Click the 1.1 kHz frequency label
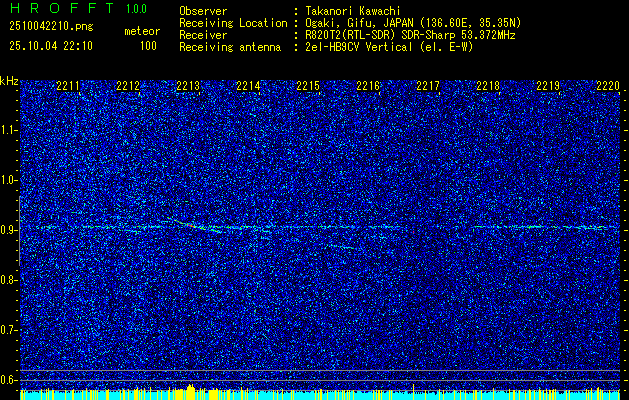629x400 pixels. pos(8,130)
